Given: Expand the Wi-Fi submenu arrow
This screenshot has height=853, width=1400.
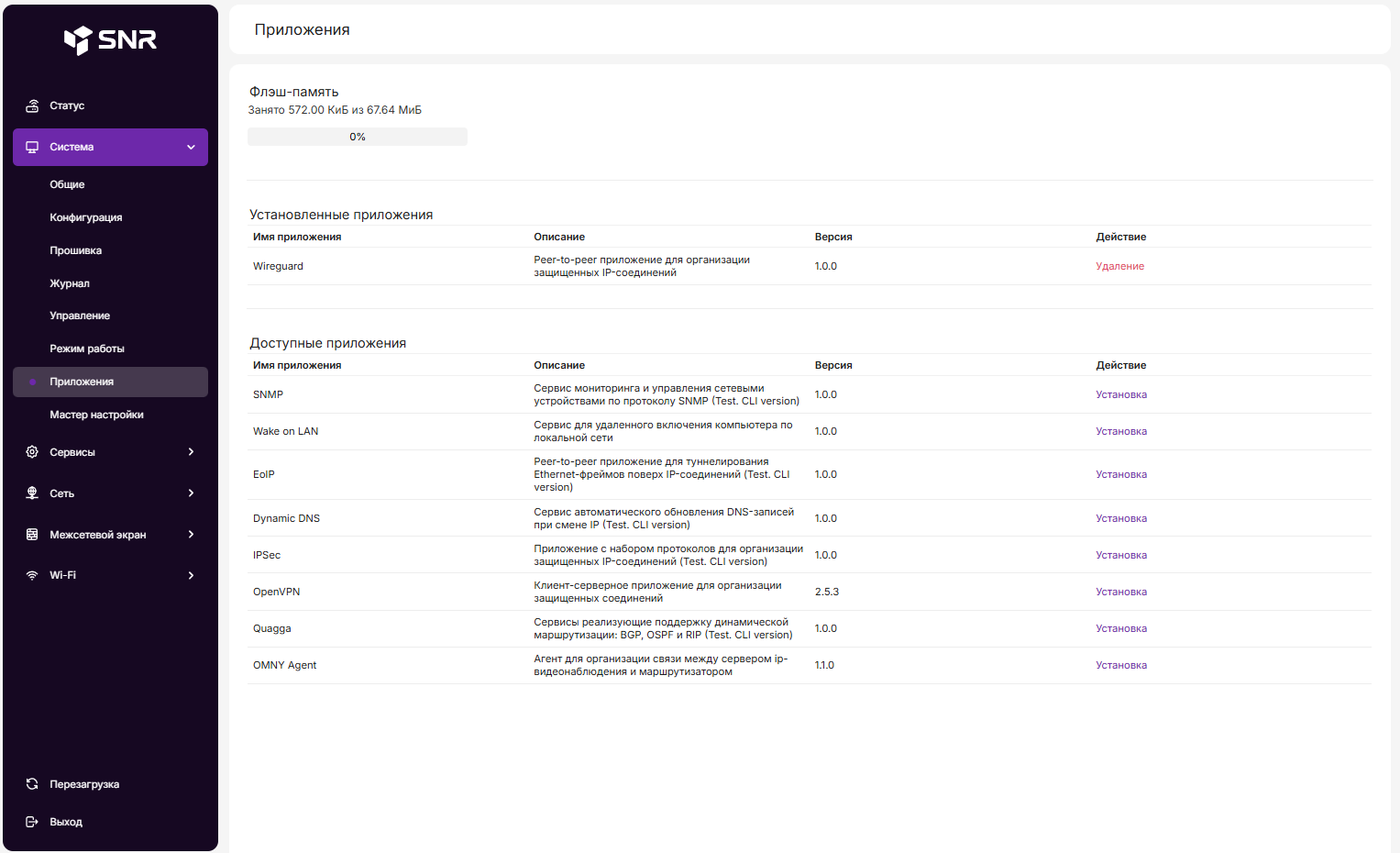Looking at the screenshot, I should [x=191, y=575].
